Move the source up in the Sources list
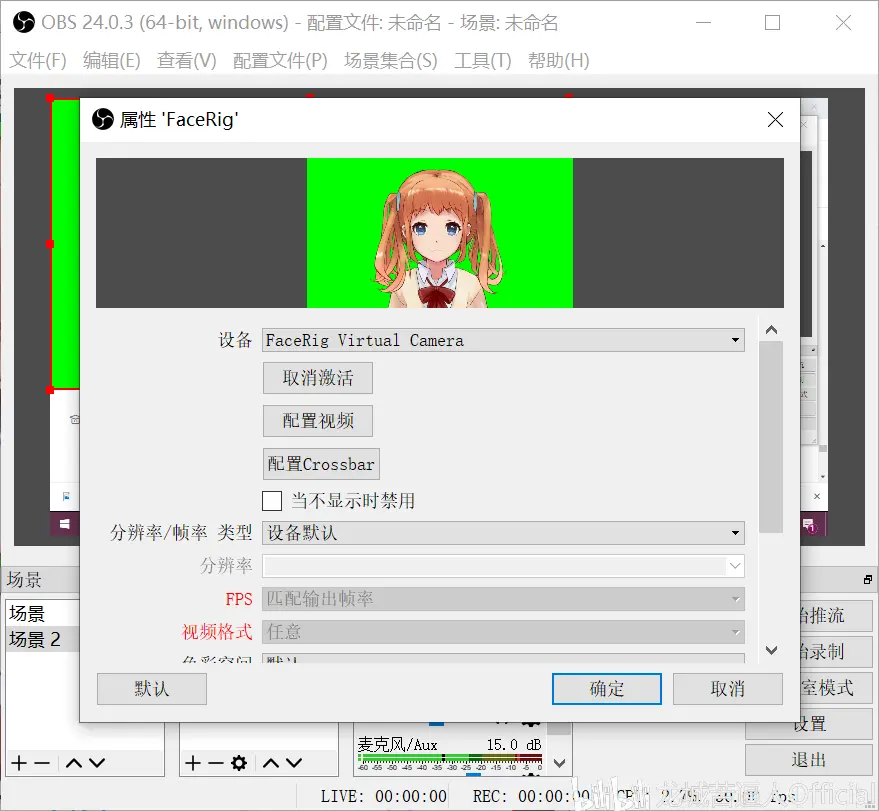This screenshot has width=879, height=811. (x=271, y=763)
